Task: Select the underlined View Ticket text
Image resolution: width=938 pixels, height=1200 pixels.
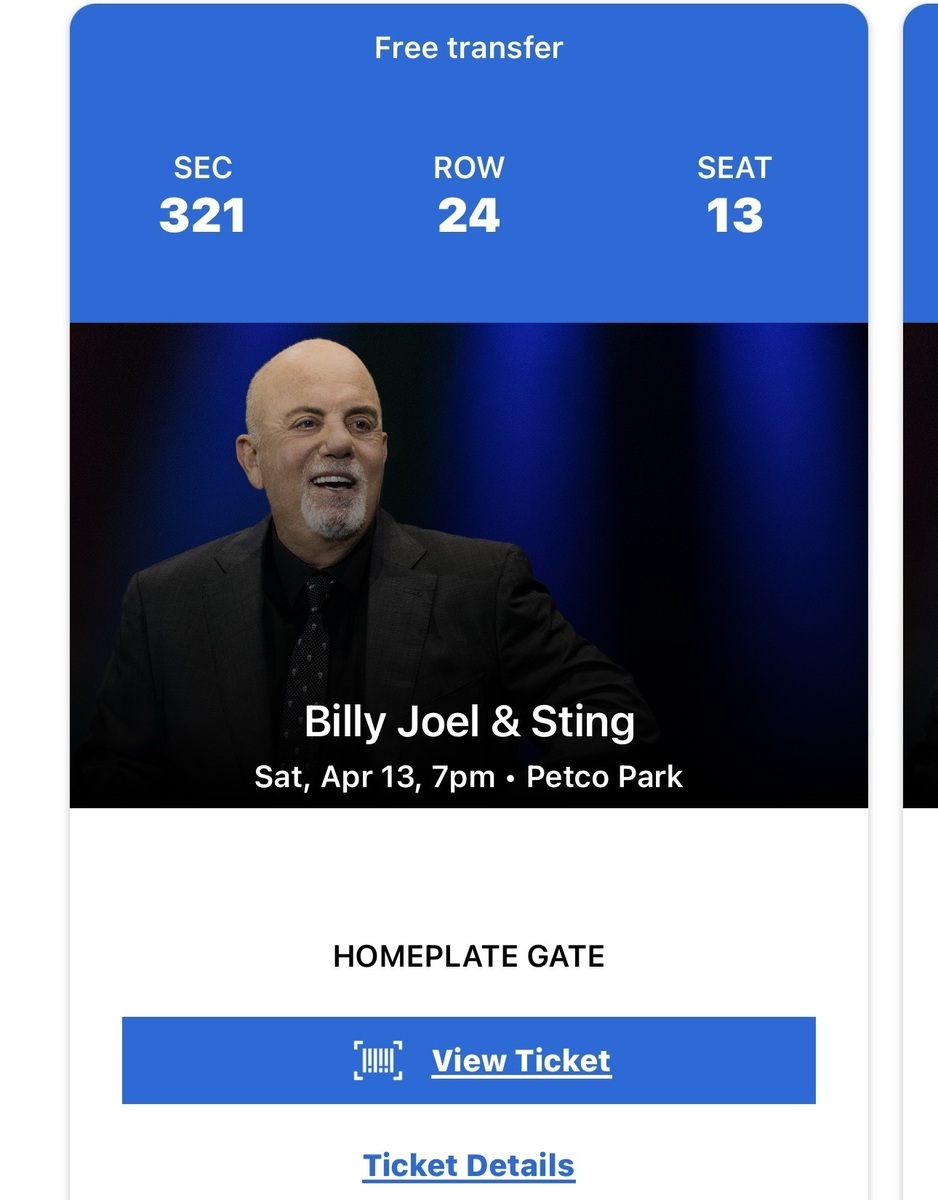Action: coord(520,1062)
